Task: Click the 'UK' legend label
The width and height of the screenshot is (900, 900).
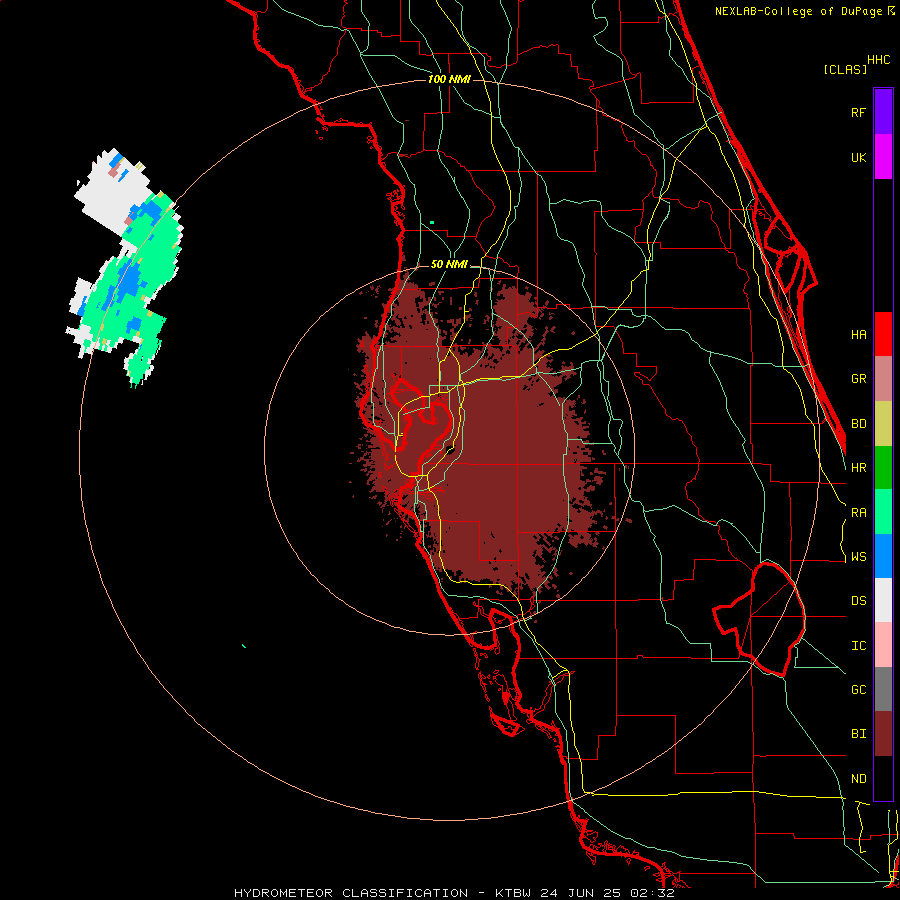Action: point(858,157)
